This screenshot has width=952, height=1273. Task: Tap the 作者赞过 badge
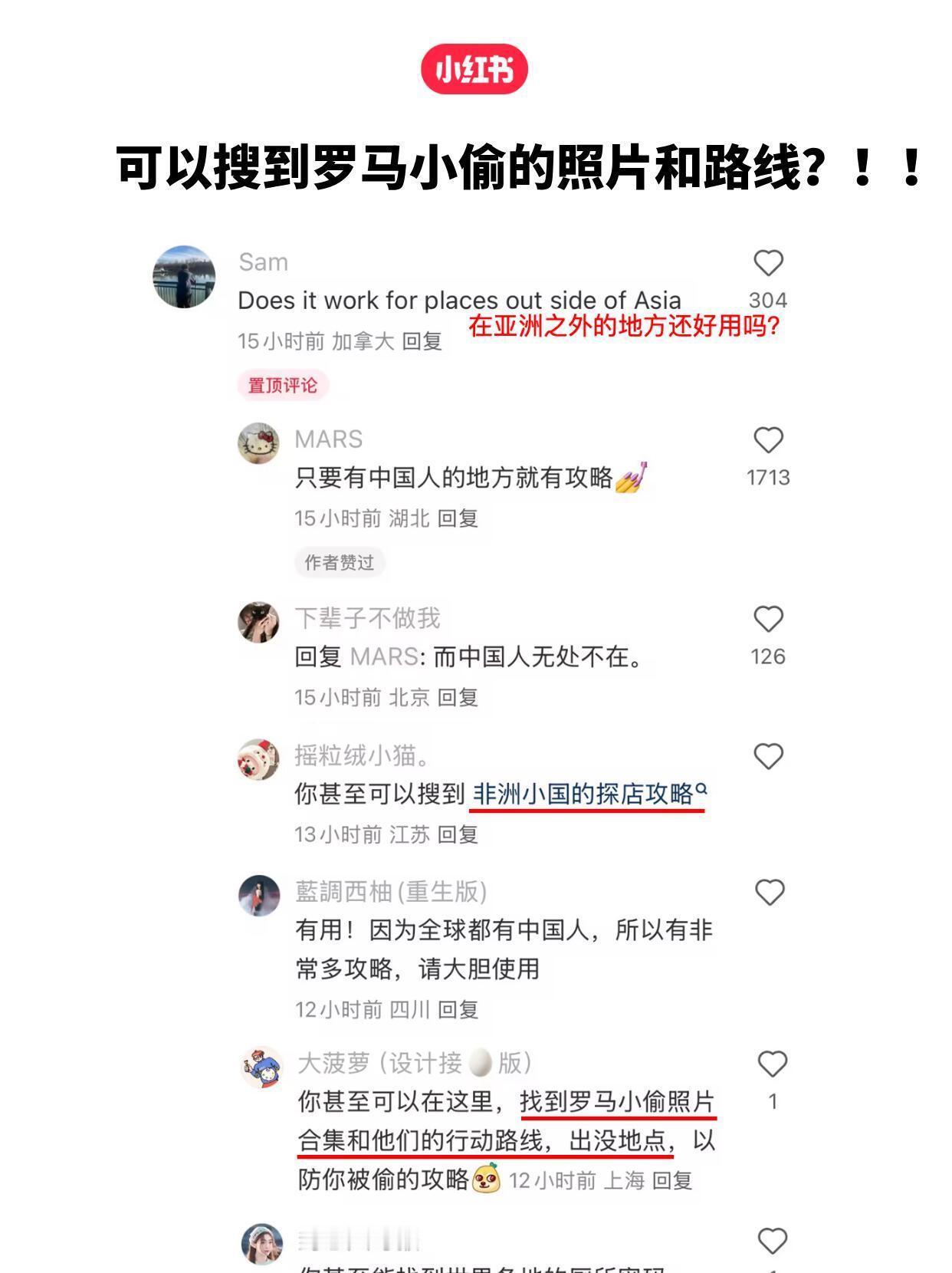(x=340, y=562)
